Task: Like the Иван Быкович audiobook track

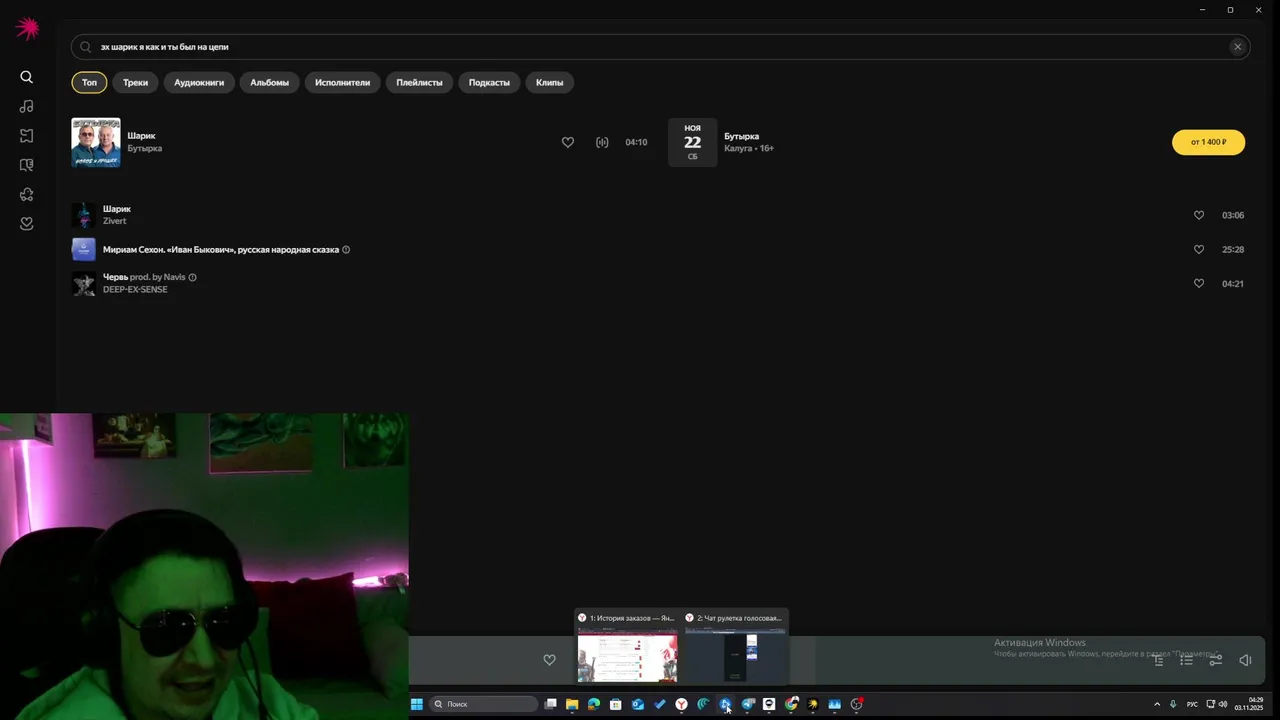Action: (x=1199, y=249)
